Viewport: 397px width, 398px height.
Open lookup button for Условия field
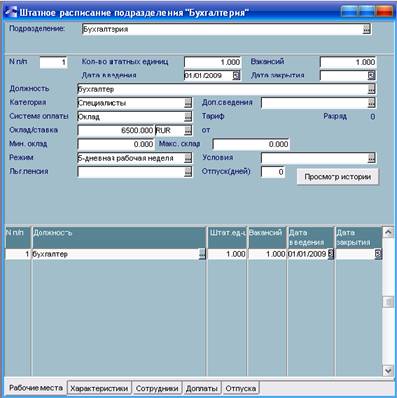pos(371,158)
